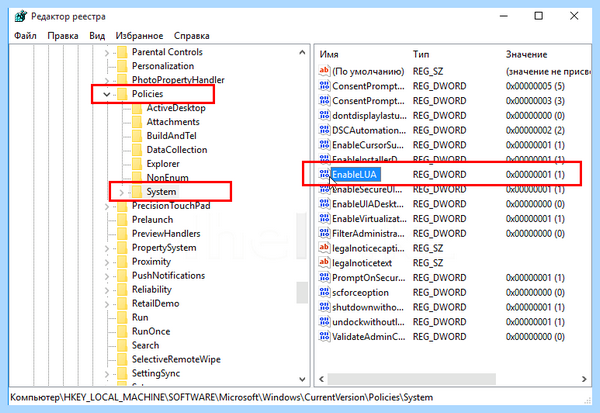Click the values pane scroll right arrow
Screen dimensions: 600x413
pos(584,379)
